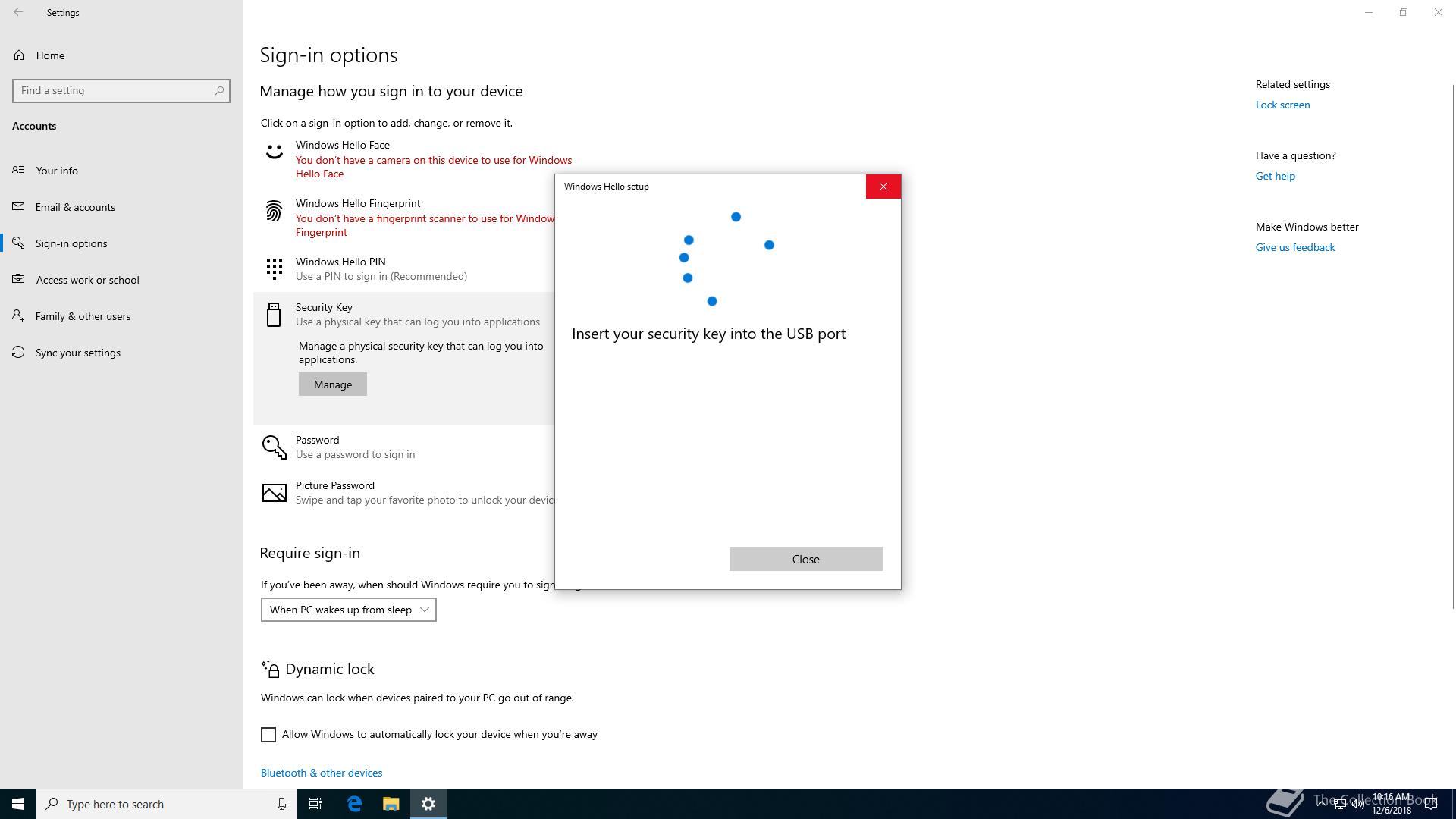Open Bluetooth & other devices link
The height and width of the screenshot is (819, 1456).
click(322, 773)
